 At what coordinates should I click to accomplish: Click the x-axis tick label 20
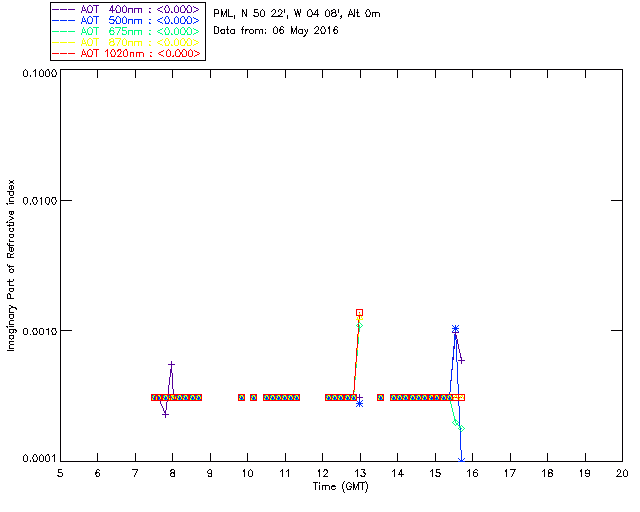coord(622,473)
